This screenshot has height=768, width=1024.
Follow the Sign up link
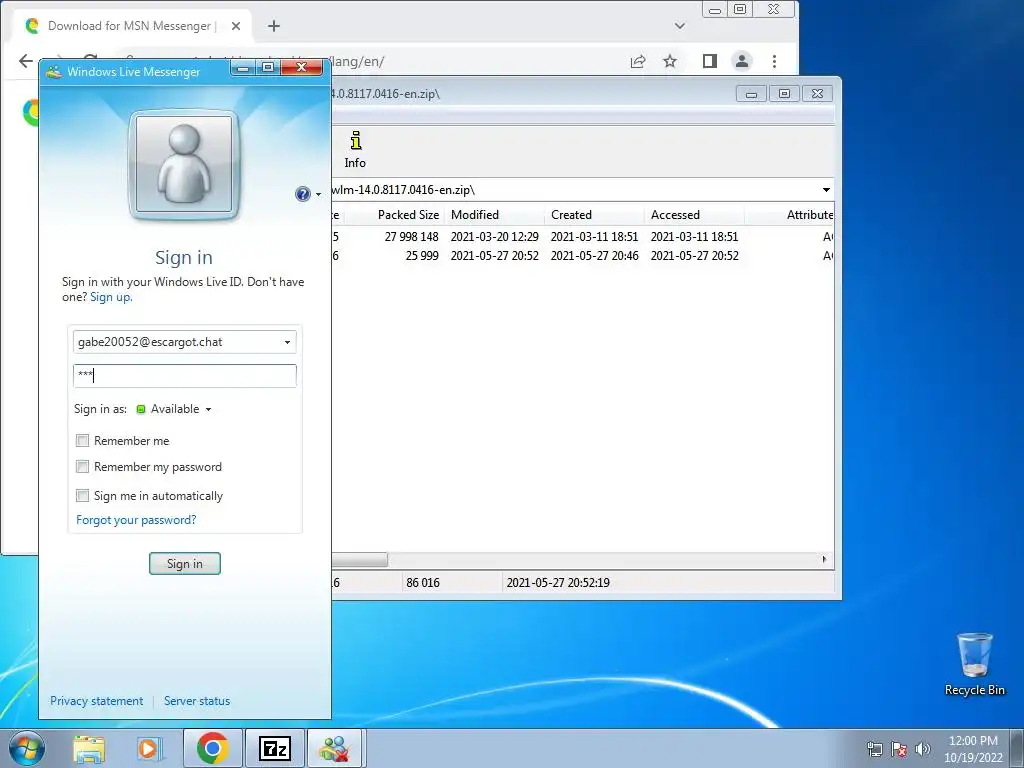(111, 297)
